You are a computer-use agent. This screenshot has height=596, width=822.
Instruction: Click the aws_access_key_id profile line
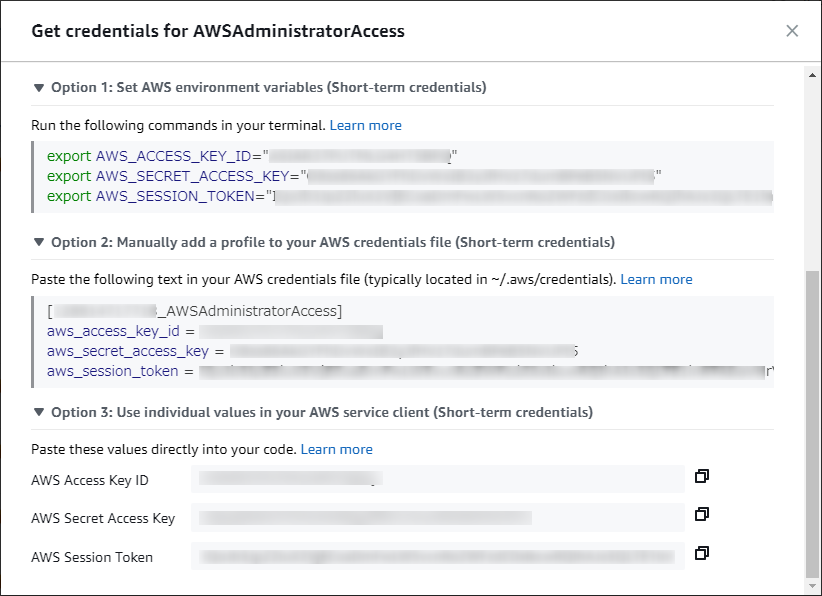215,331
